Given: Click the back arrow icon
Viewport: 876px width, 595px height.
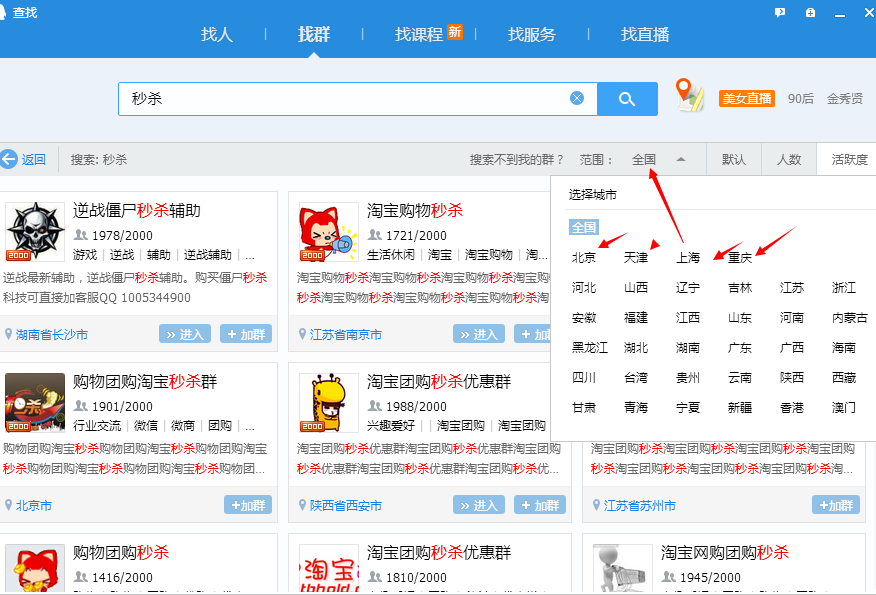Looking at the screenshot, I should 8,159.
